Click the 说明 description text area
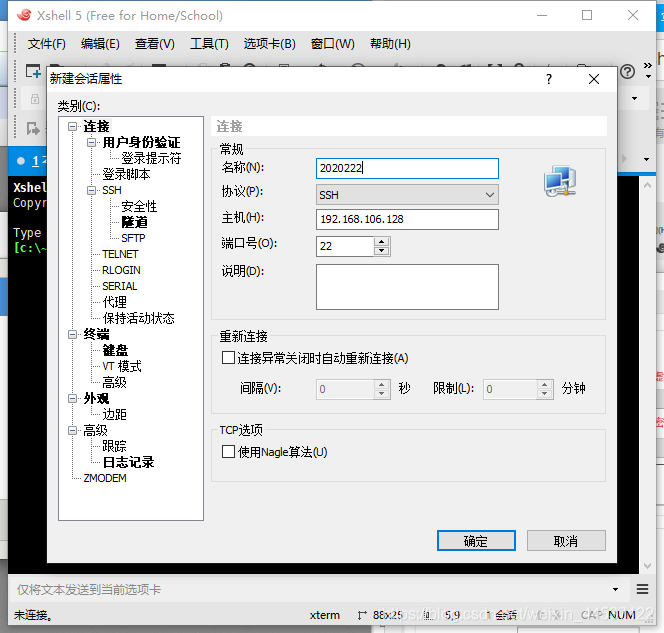This screenshot has width=664, height=633. (x=407, y=287)
